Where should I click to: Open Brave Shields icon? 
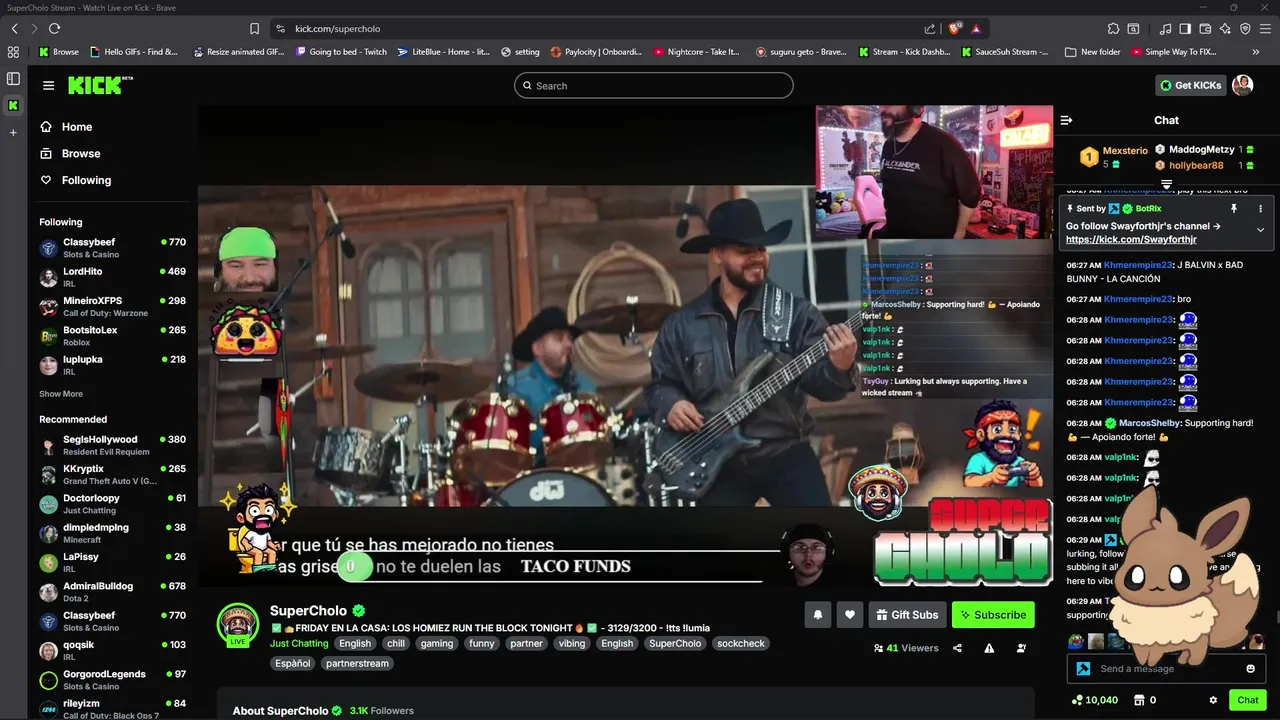click(x=954, y=28)
